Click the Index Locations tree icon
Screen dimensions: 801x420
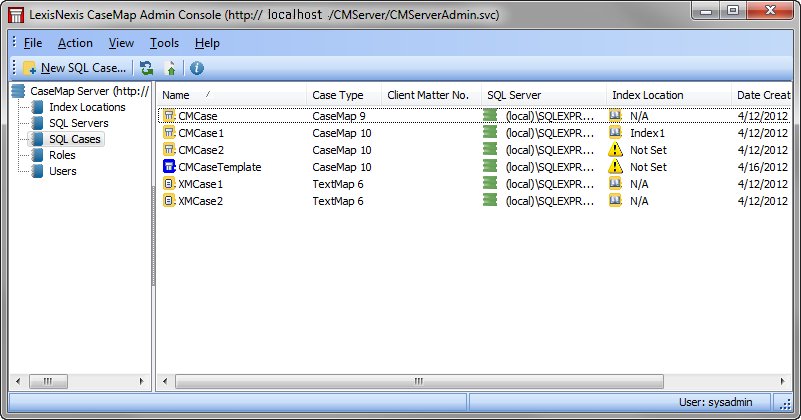point(37,107)
